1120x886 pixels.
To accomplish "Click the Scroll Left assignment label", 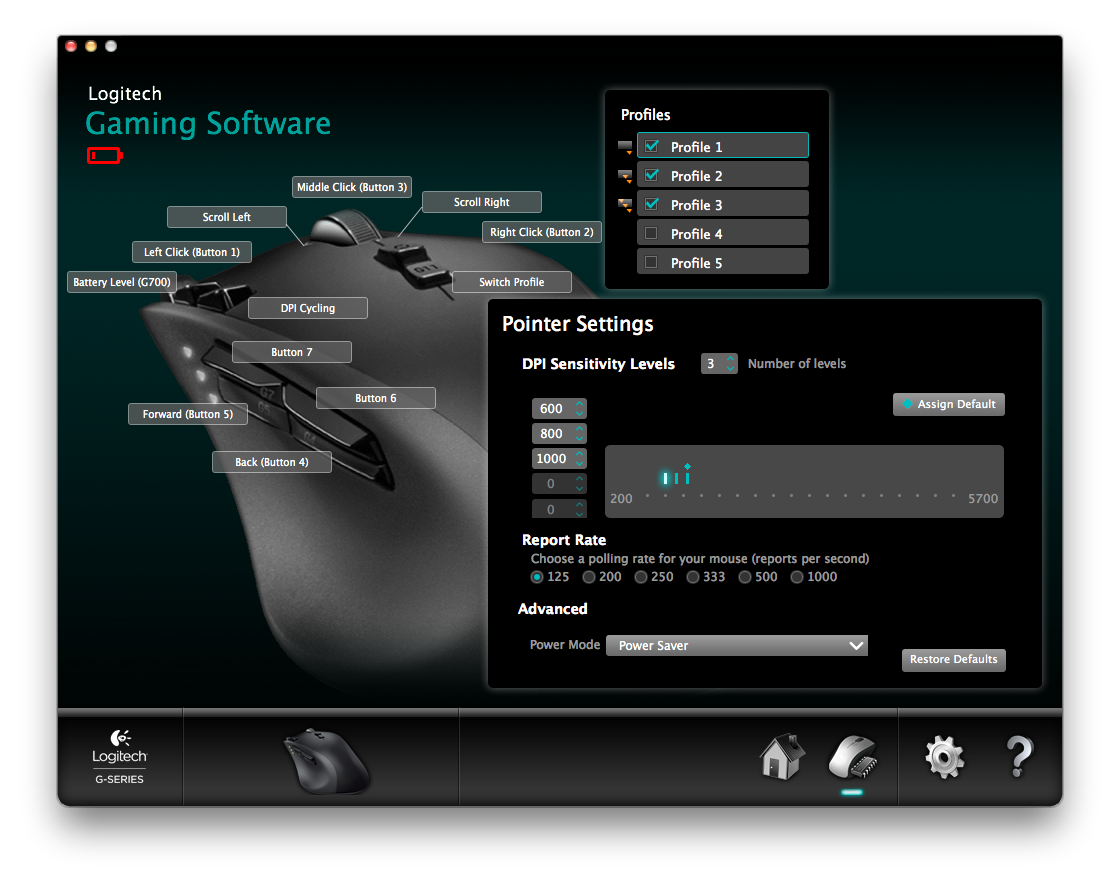I will tap(226, 217).
